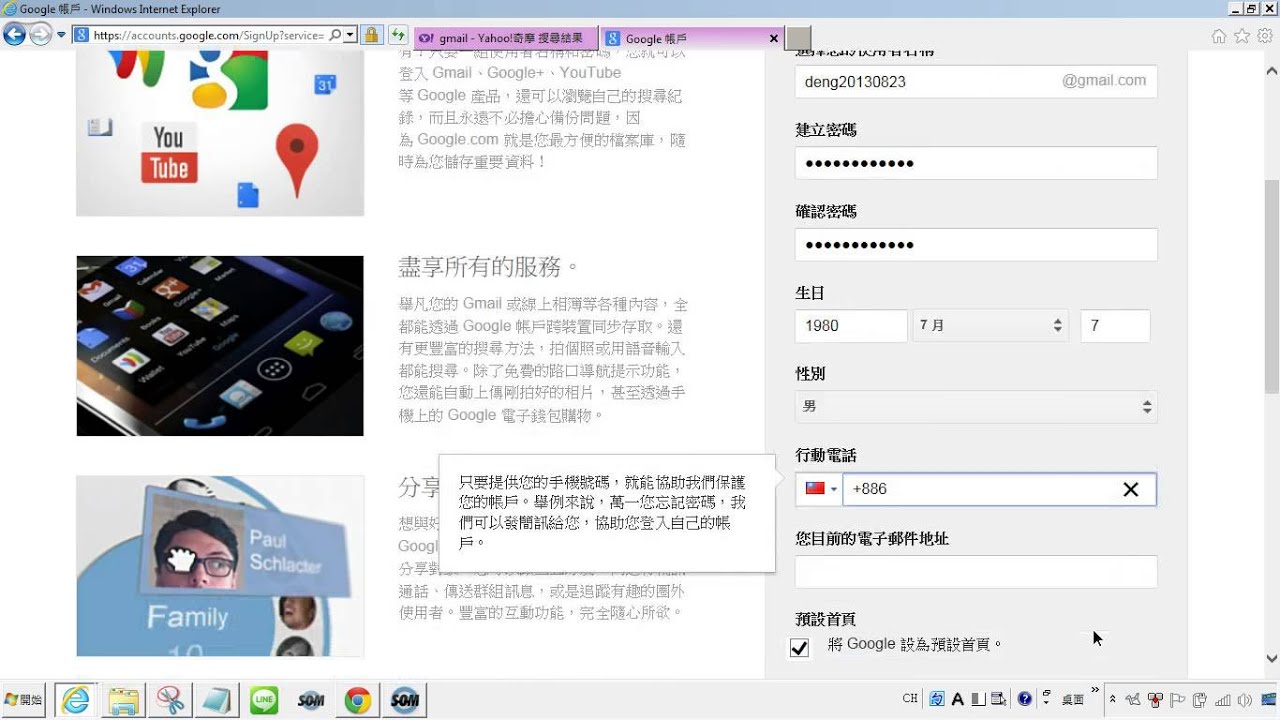The image size is (1280, 720).
Task: Expand the desktop toolbar chevron
Action: point(1095,690)
